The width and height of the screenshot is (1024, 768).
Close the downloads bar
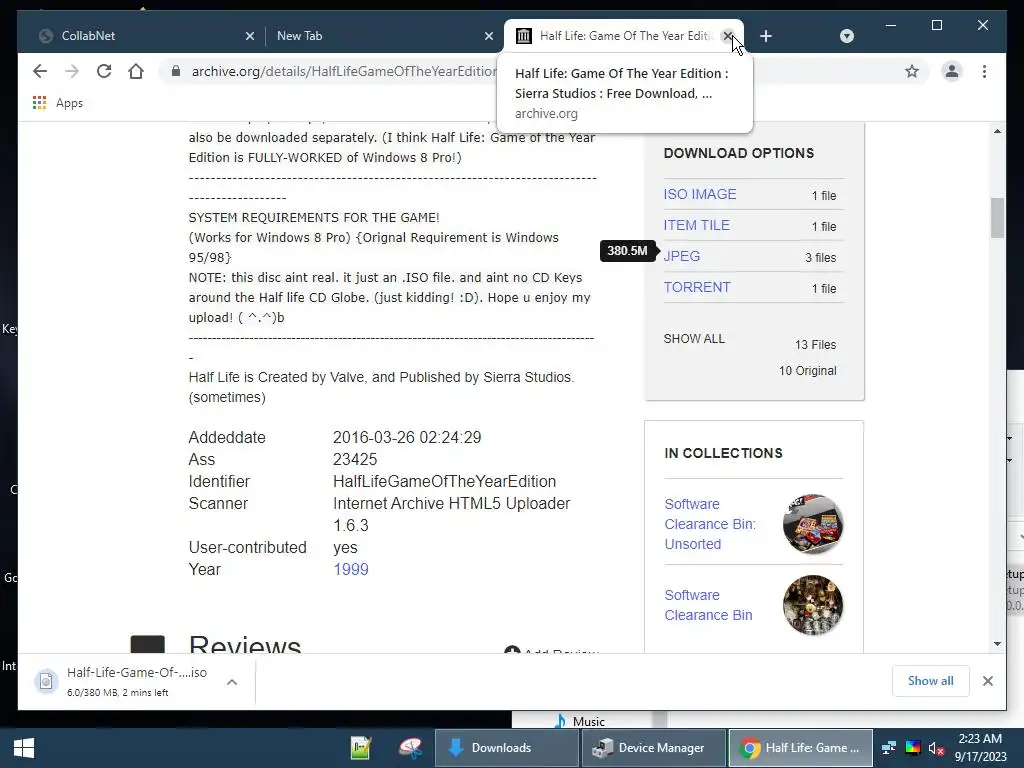[987, 681]
